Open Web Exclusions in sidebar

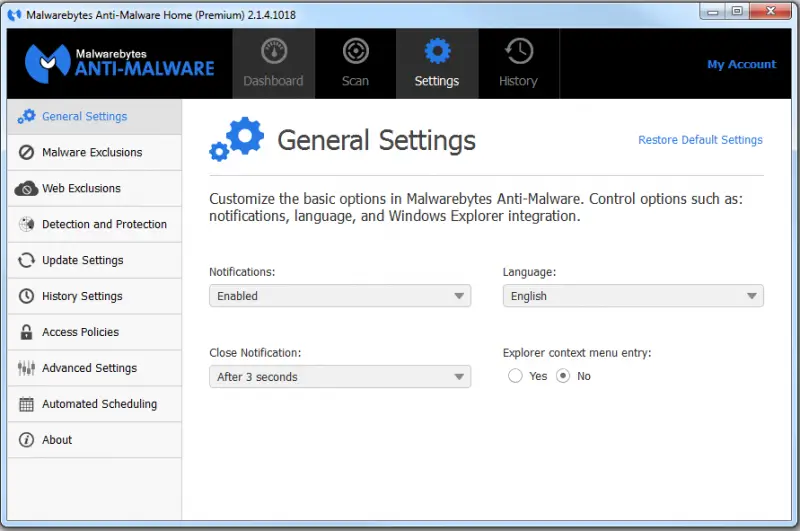coord(95,189)
